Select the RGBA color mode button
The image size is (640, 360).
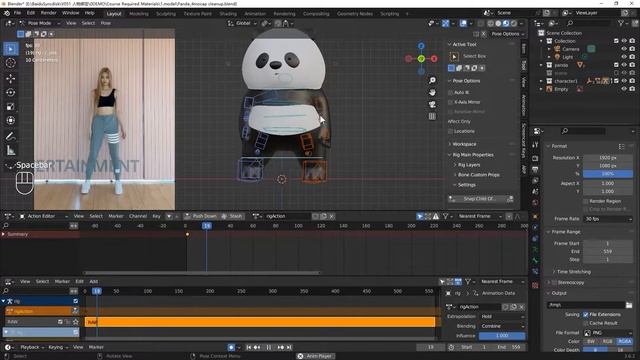pos(624,341)
